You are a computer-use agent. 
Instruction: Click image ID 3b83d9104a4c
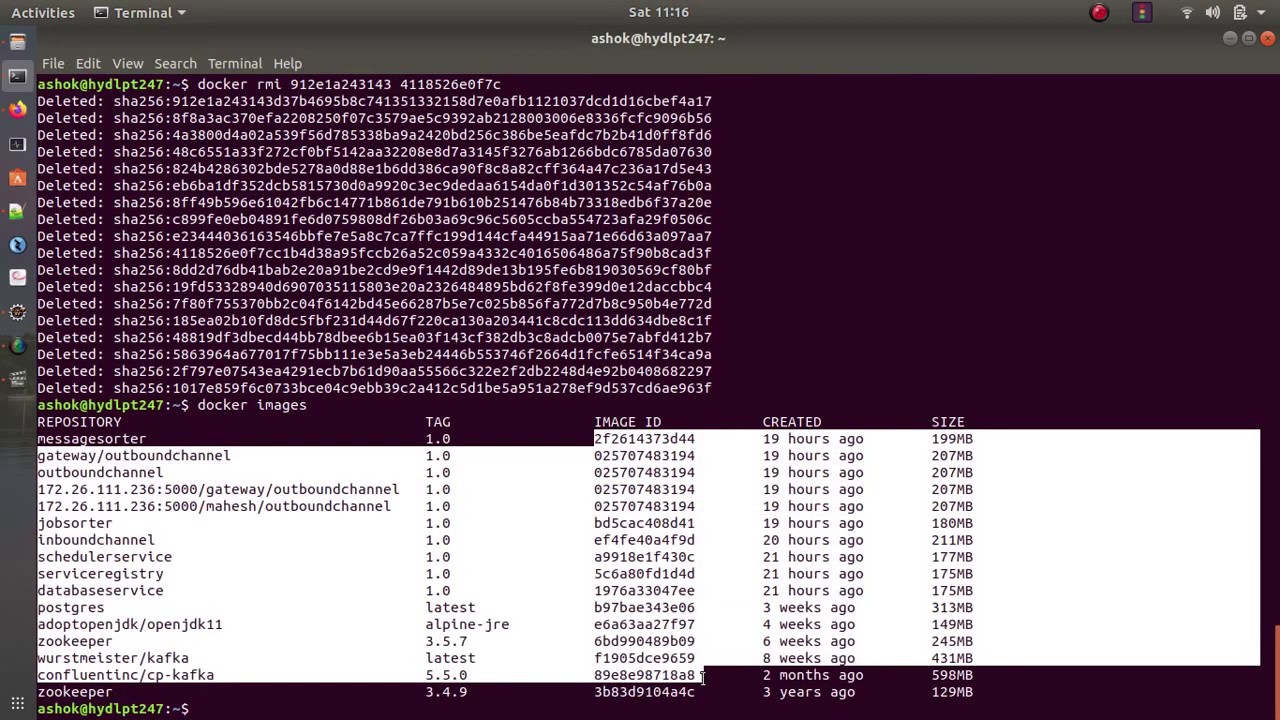pos(644,692)
